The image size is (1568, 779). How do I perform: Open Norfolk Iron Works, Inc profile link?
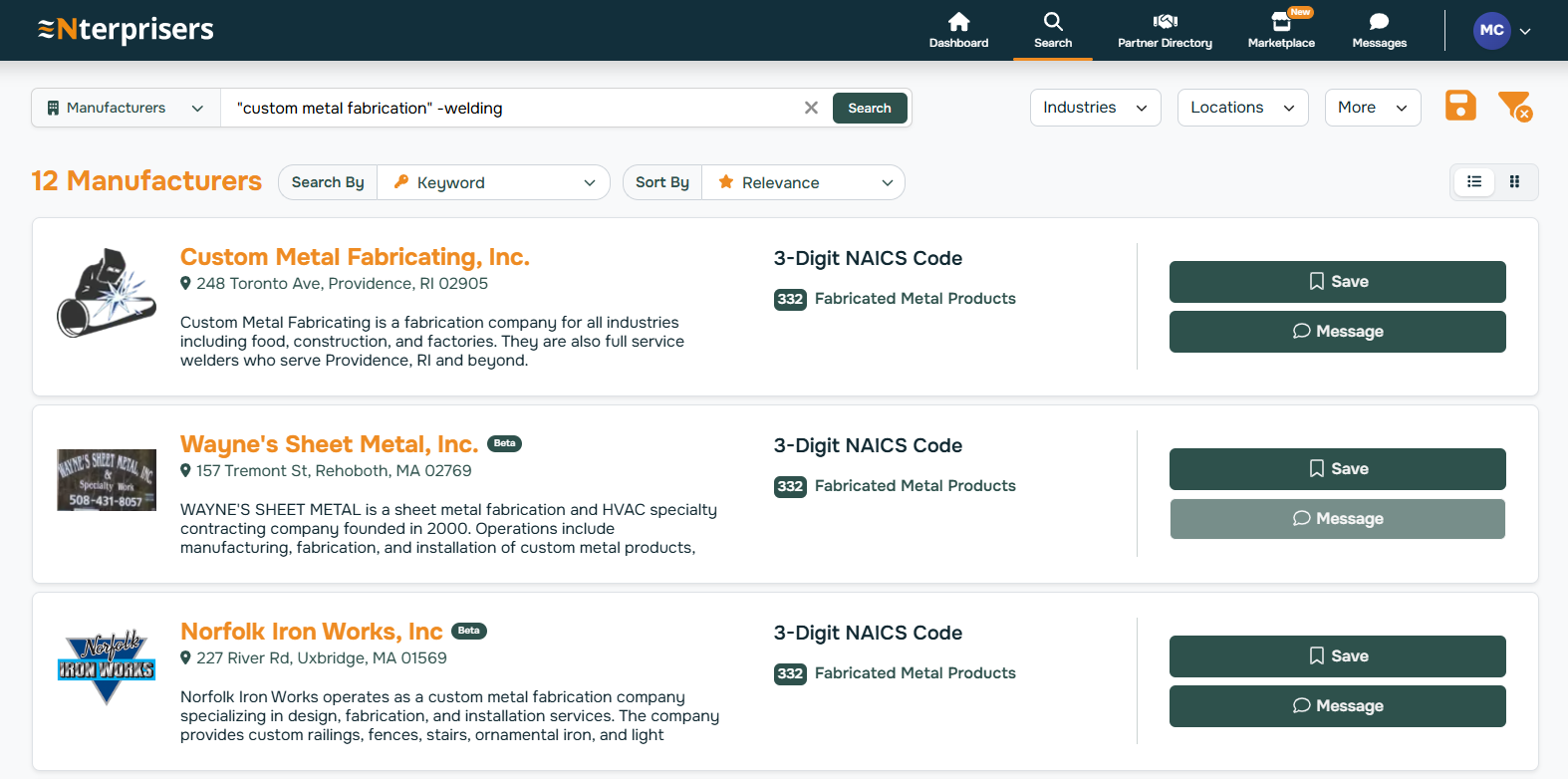pyautogui.click(x=311, y=632)
